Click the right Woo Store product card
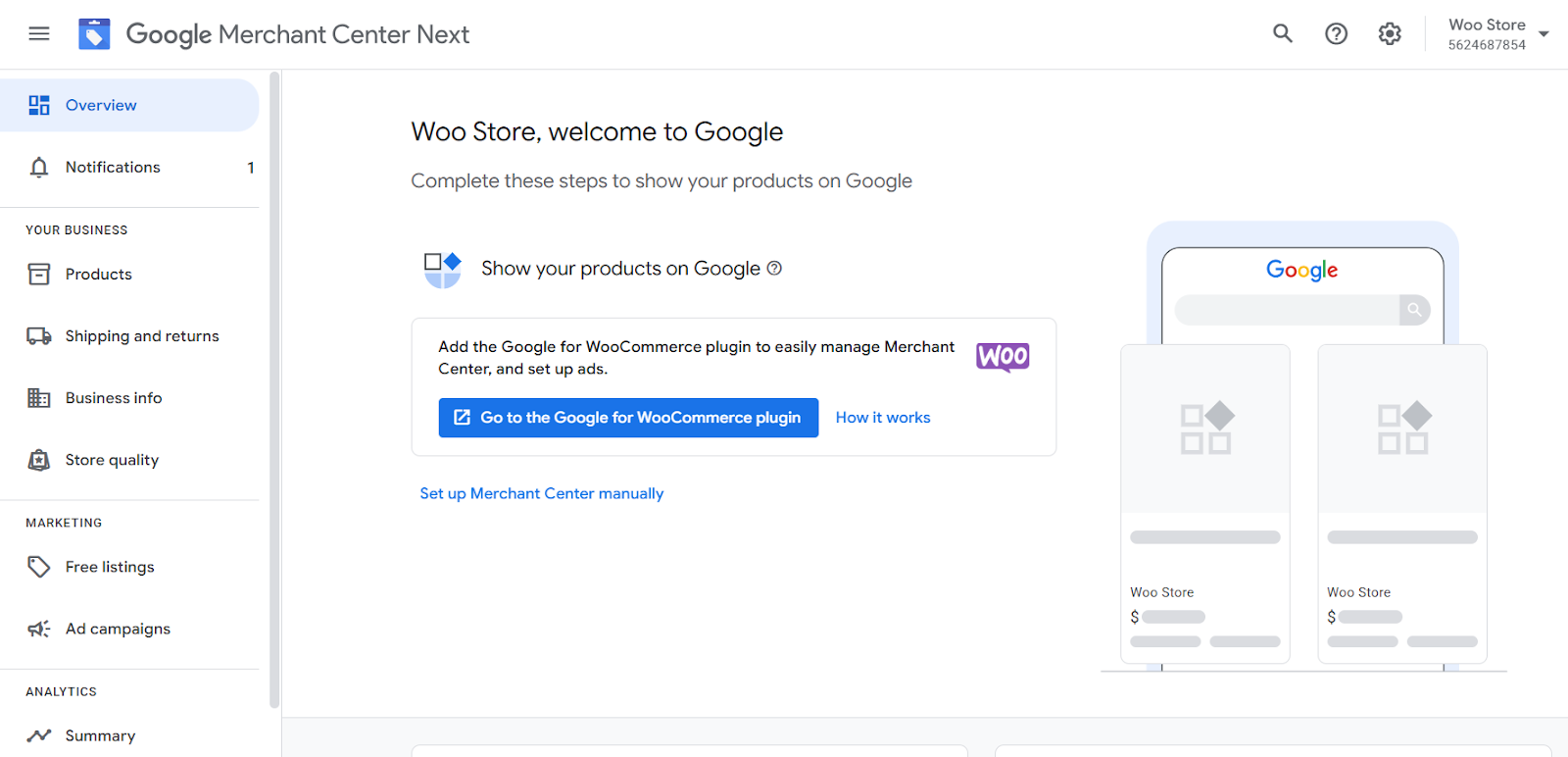 click(1402, 504)
